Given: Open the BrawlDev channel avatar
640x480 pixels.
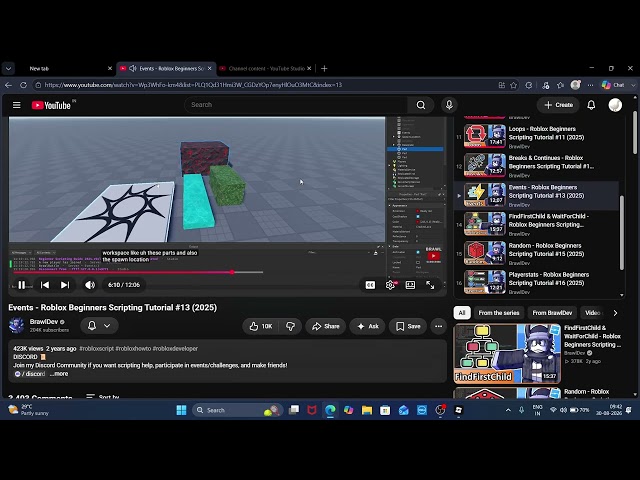Looking at the screenshot, I should 16,325.
